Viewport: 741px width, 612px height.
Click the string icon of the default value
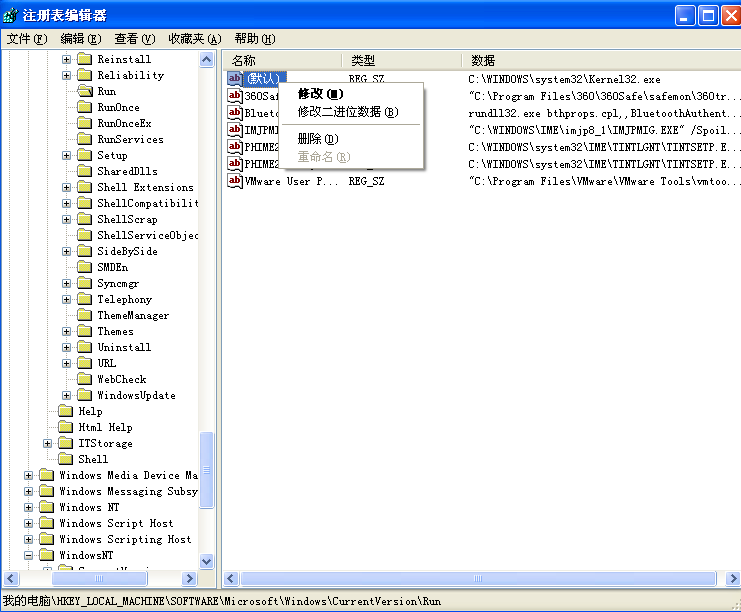[x=235, y=78]
